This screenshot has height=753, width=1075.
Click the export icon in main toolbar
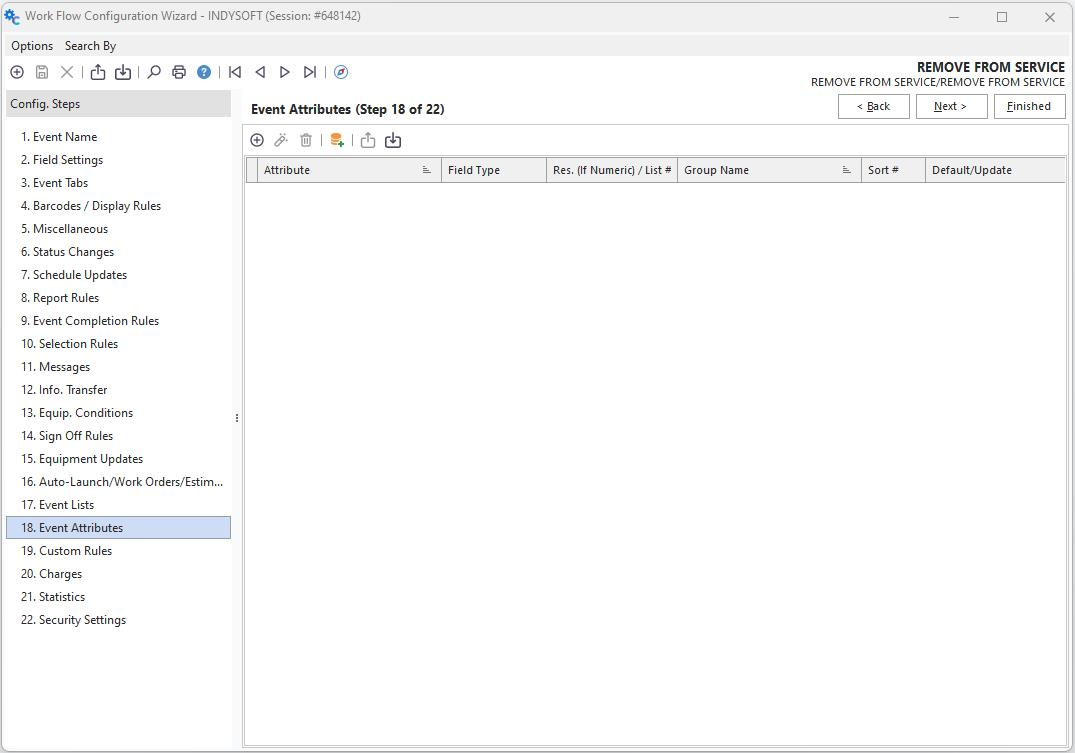coord(98,72)
